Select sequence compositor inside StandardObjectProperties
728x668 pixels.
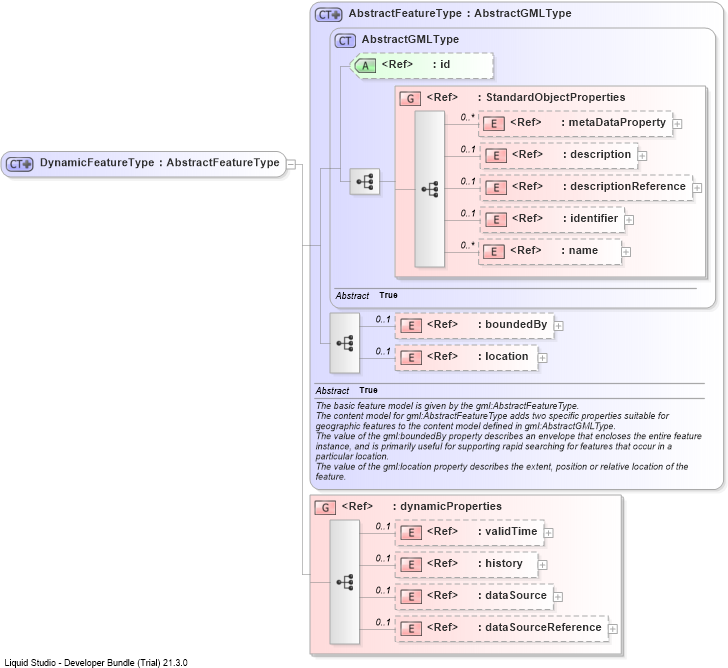[x=429, y=189]
